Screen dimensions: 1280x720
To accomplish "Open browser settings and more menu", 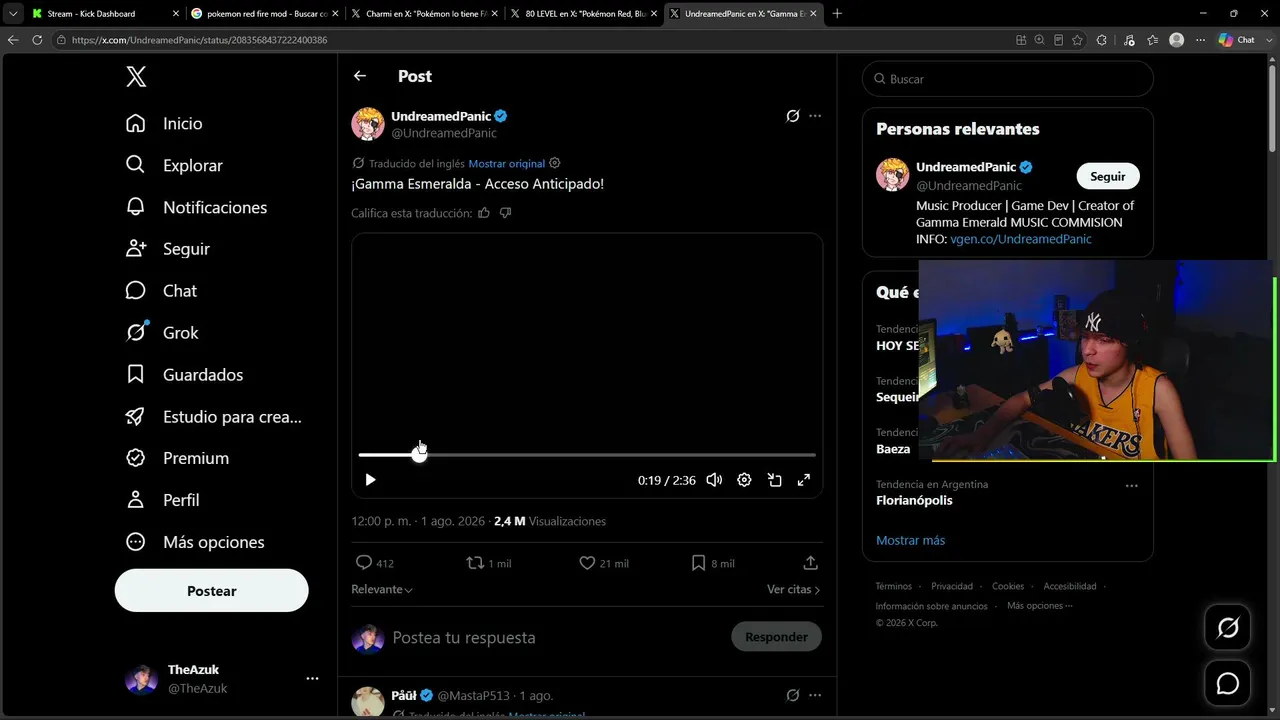I will [x=1200, y=40].
